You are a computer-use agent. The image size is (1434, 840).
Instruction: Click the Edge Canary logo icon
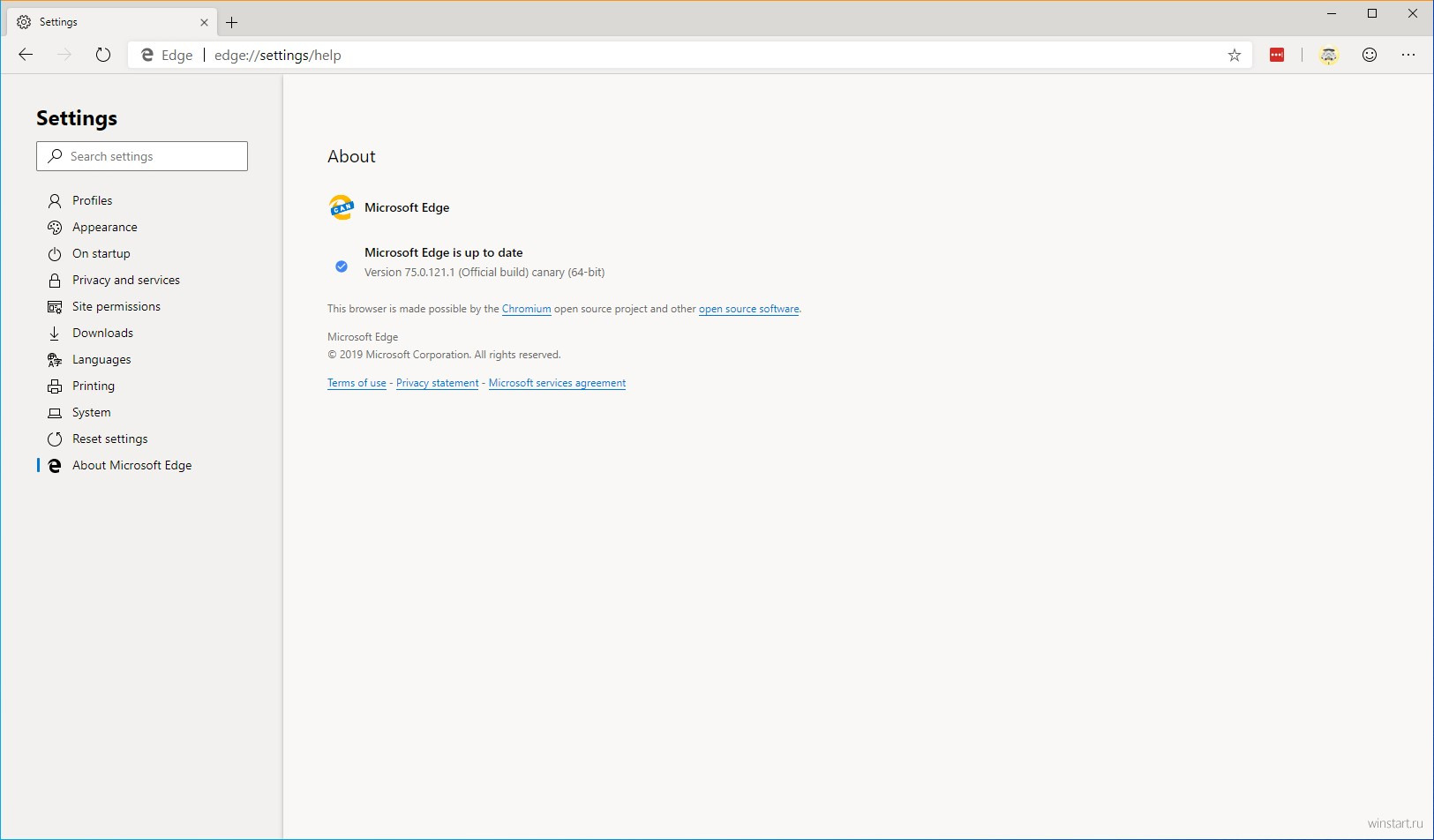point(342,207)
